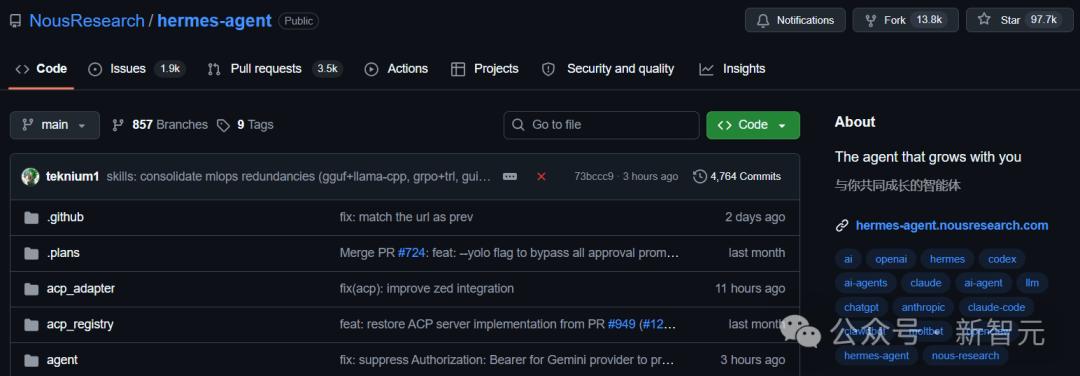Click the Notifications bell icon
1080x376 pixels.
click(x=762, y=20)
